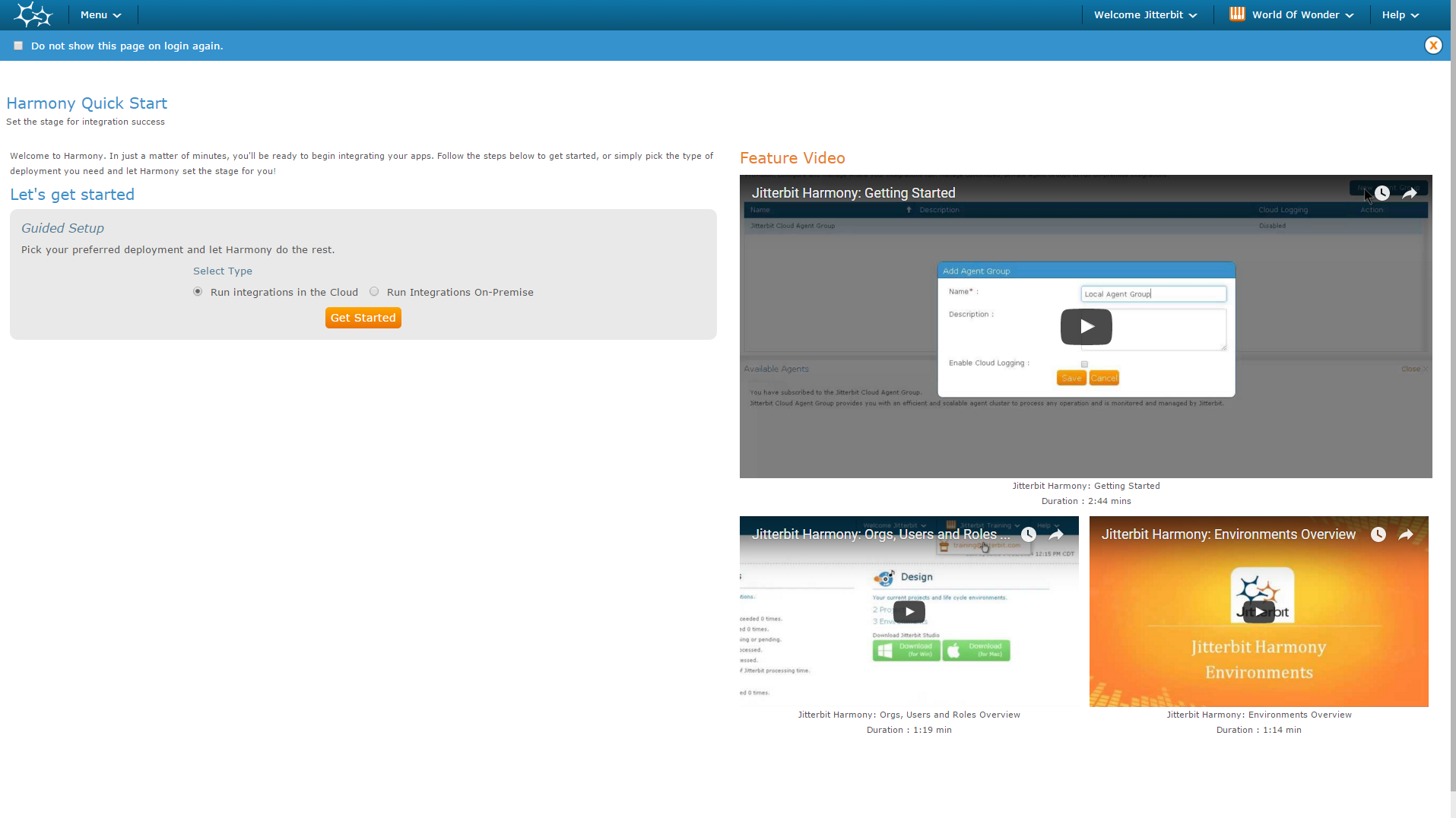Select Run Integrations On-Premise radio button

pyautogui.click(x=374, y=292)
